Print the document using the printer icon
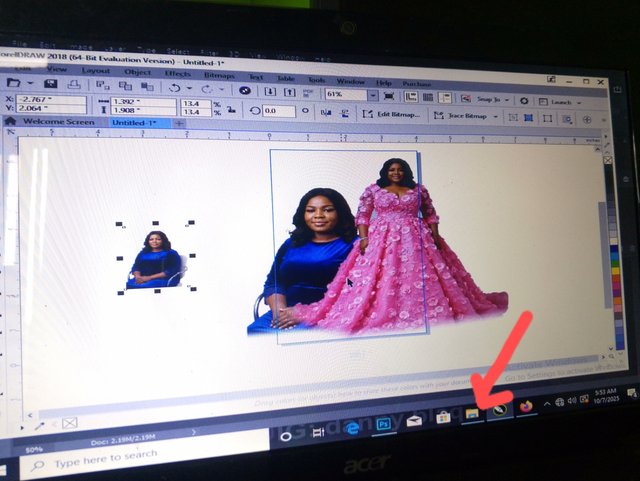This screenshot has width=640, height=481. [x=74, y=85]
